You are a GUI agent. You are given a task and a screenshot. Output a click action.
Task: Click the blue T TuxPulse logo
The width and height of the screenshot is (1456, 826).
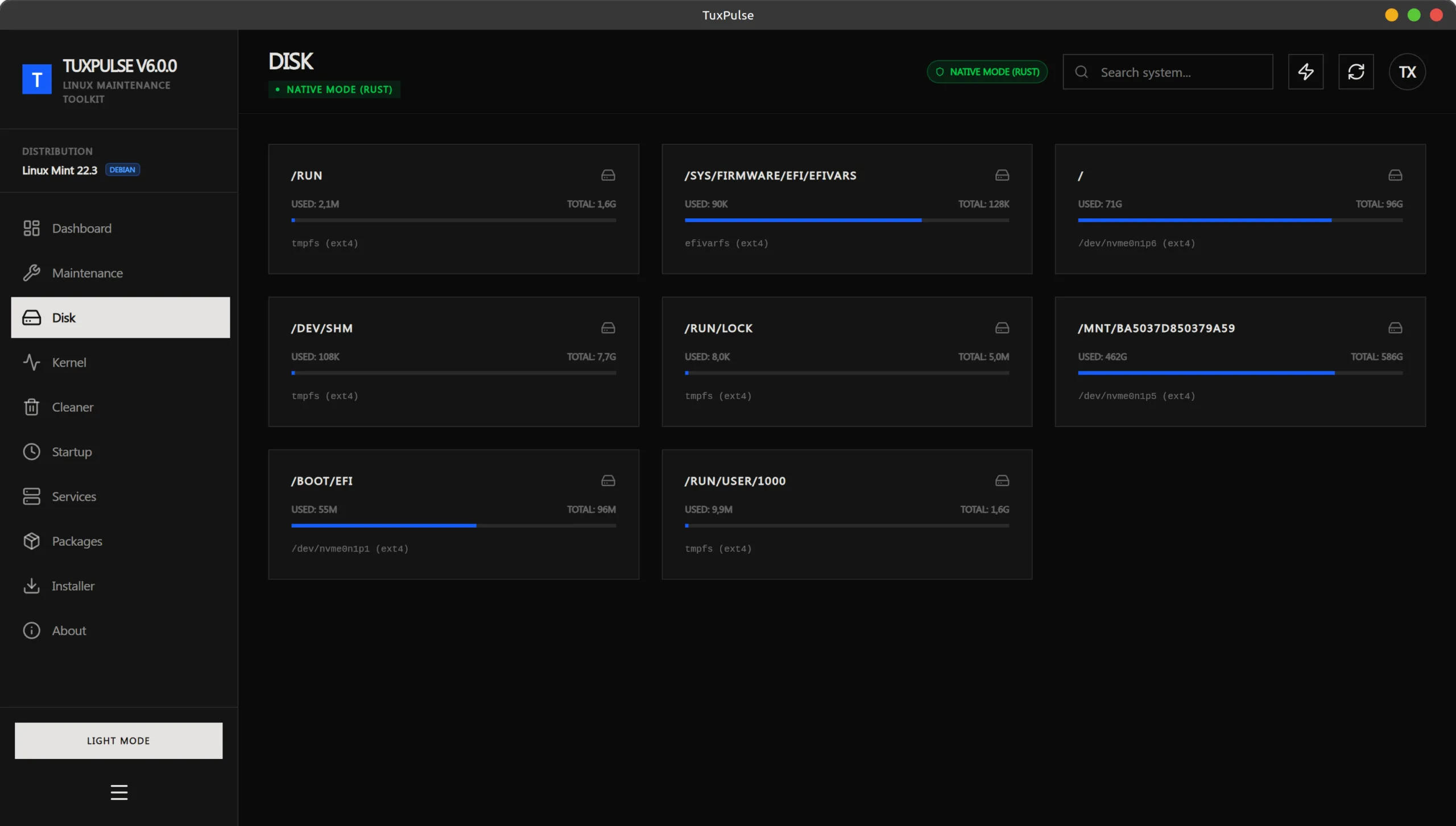(37, 79)
